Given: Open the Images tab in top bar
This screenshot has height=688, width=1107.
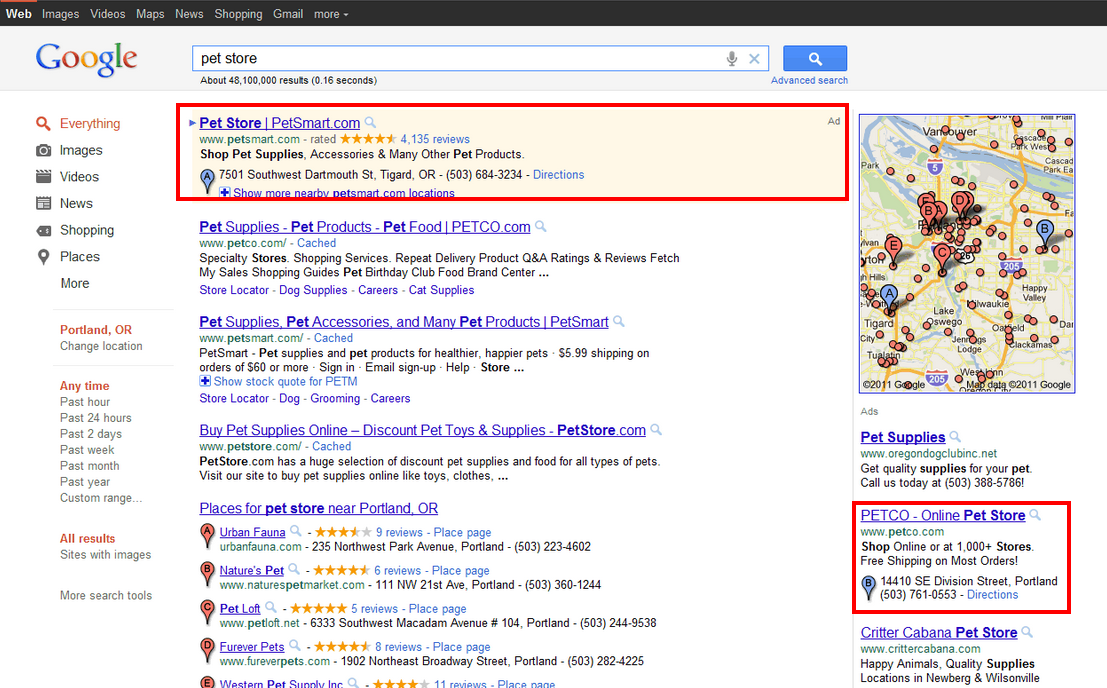Looking at the screenshot, I should coord(61,14).
